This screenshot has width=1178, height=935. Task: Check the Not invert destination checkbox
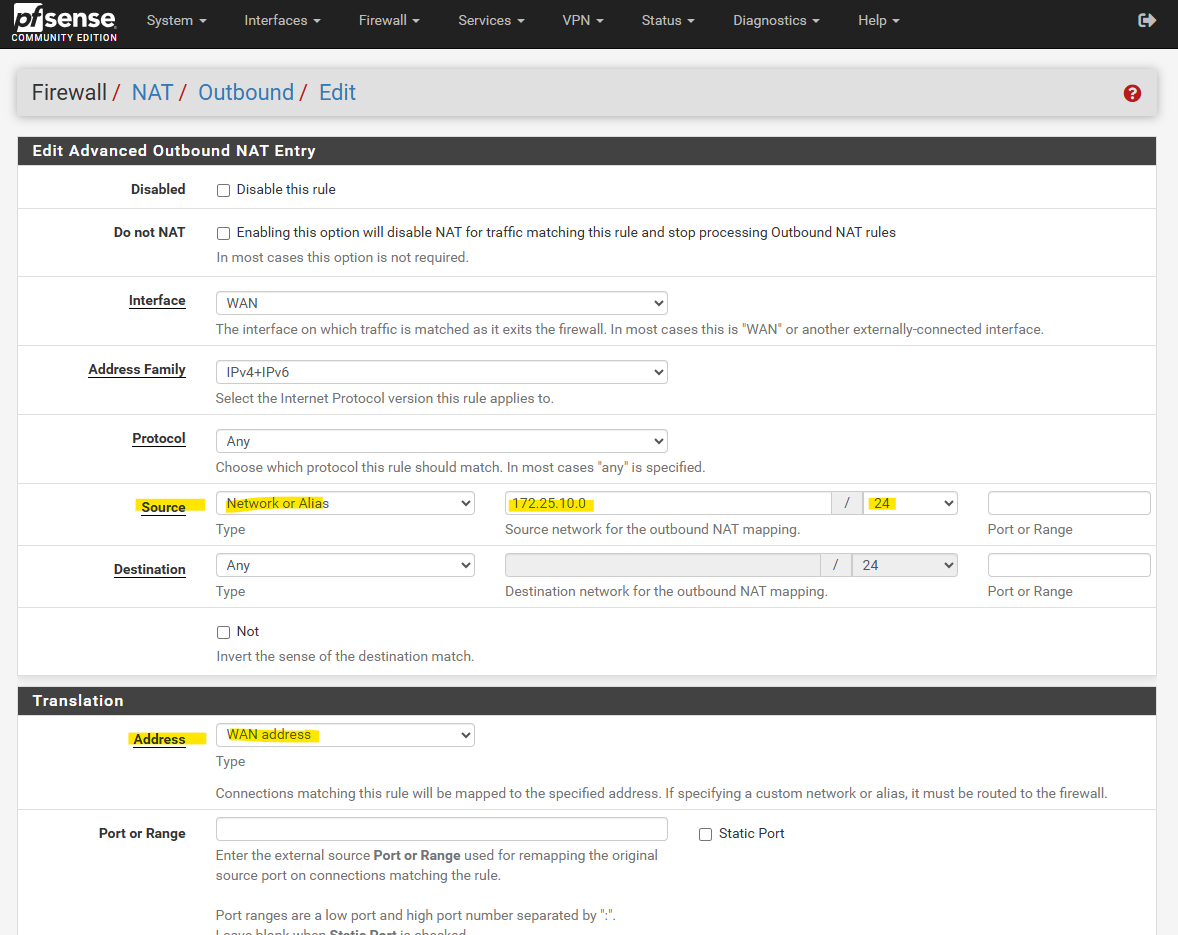click(x=224, y=632)
